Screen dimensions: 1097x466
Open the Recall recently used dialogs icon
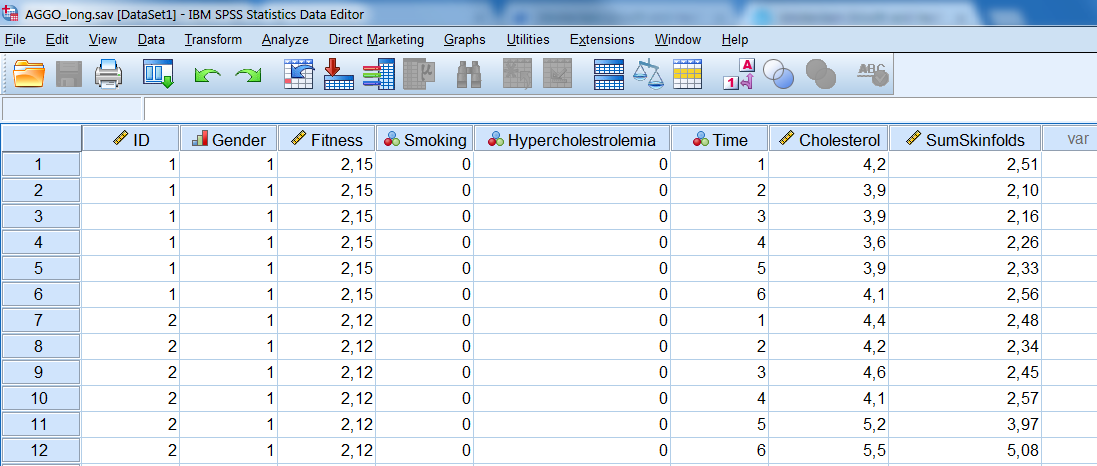pos(158,74)
